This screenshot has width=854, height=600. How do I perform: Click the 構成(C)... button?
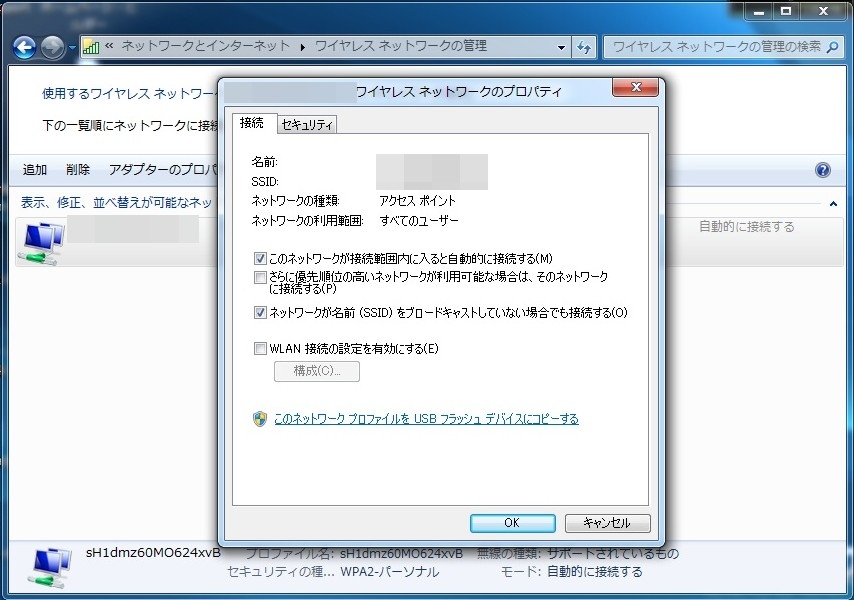tap(316, 371)
